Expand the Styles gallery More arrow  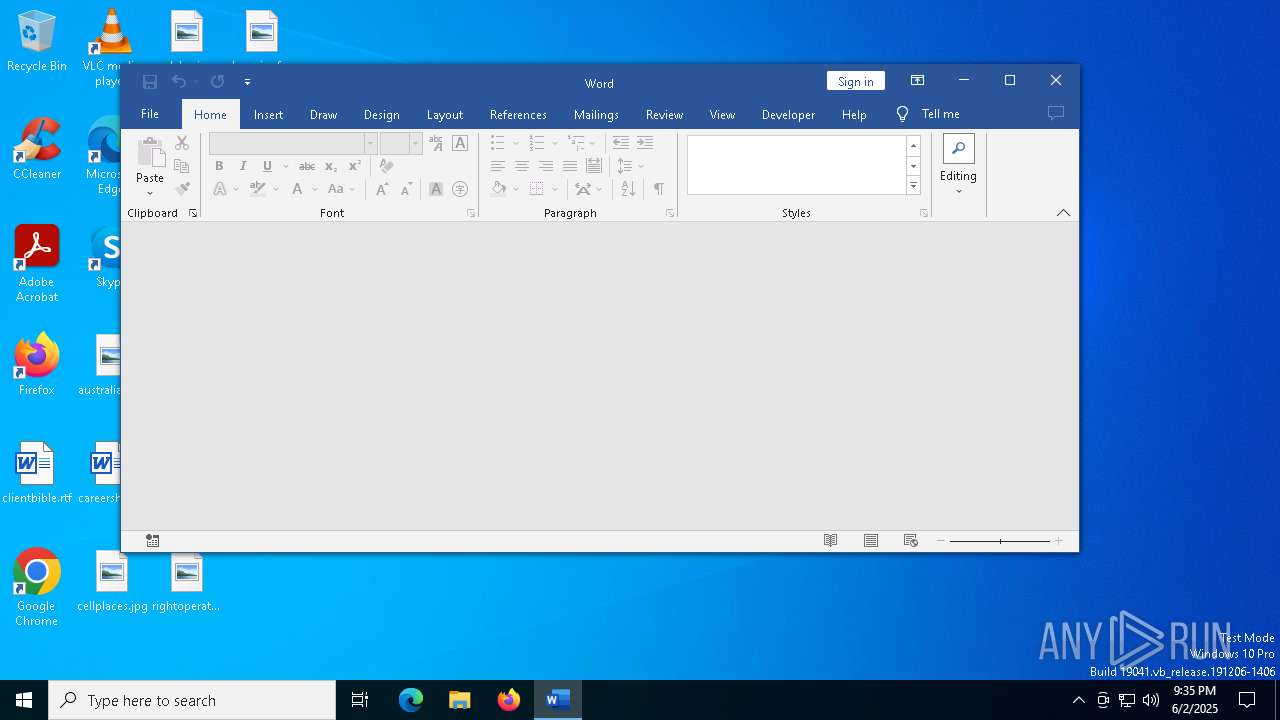[913, 186]
